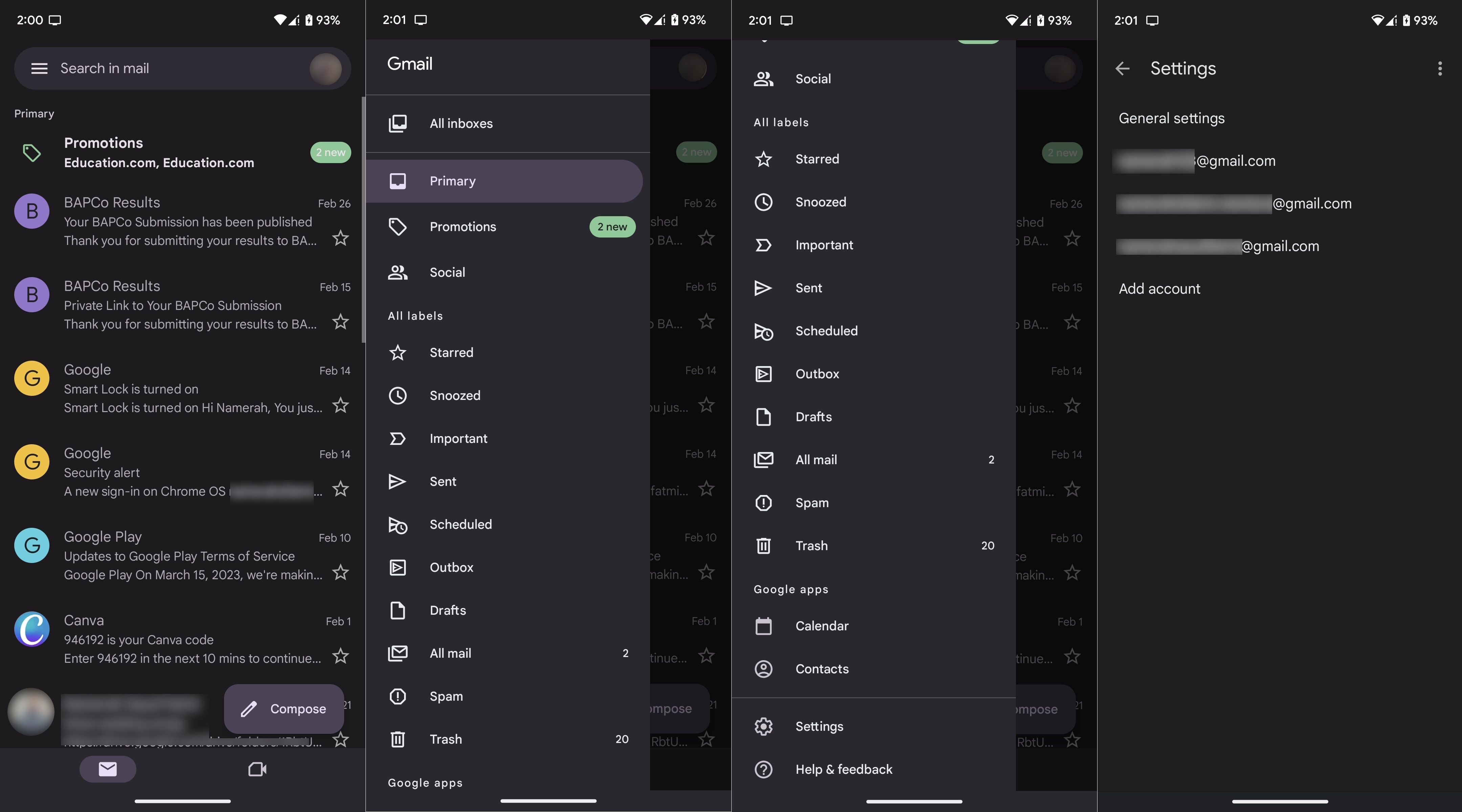Tap the yellow G avatar of the Smart Lock email

pyautogui.click(x=32, y=378)
